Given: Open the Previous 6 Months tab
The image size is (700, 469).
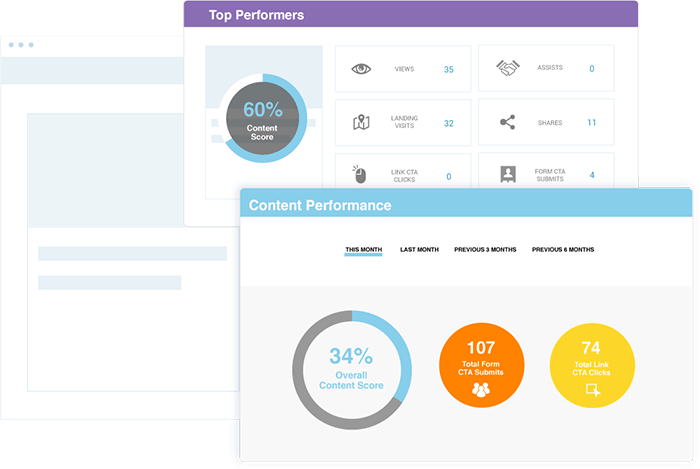Looking at the screenshot, I should (563, 249).
